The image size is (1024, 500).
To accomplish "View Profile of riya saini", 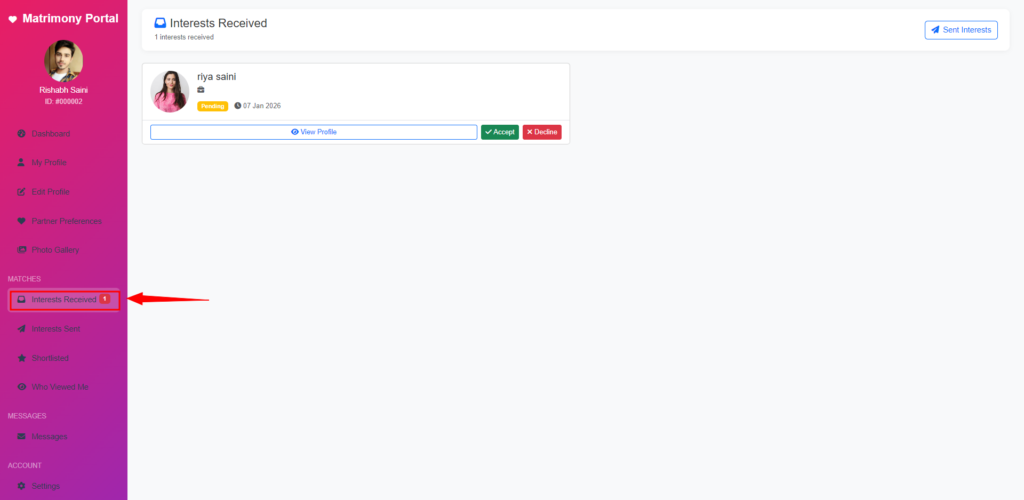I will pyautogui.click(x=313, y=132).
